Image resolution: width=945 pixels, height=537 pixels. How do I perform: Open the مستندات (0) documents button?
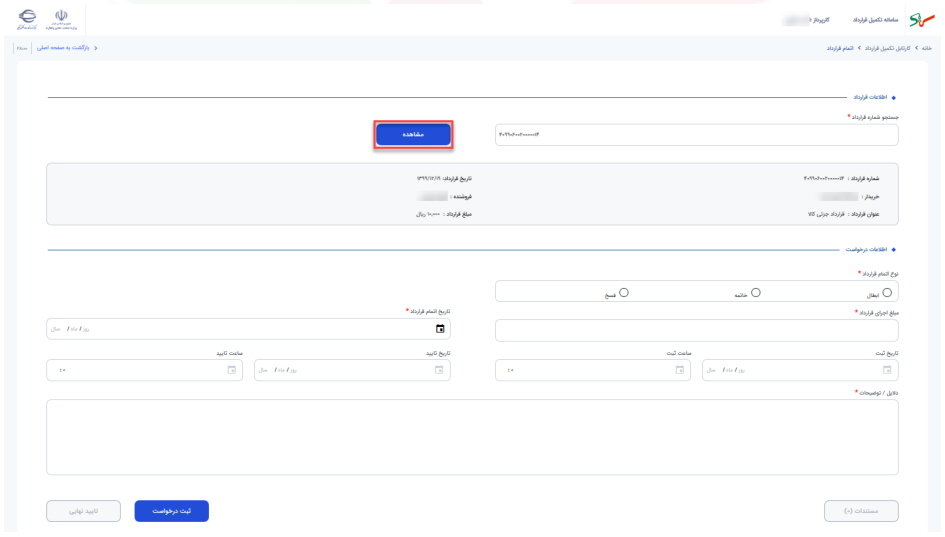(861, 511)
